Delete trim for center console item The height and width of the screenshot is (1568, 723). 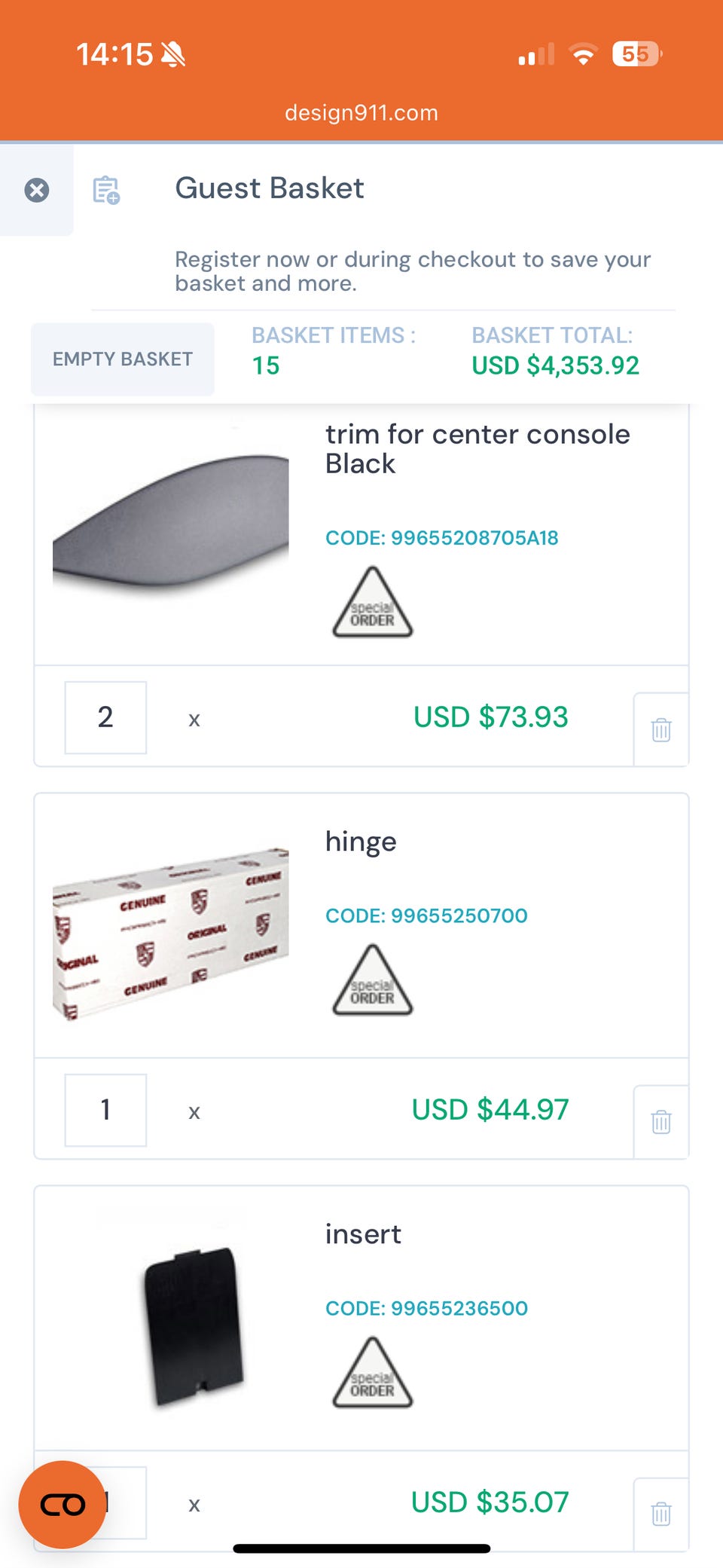[660, 729]
